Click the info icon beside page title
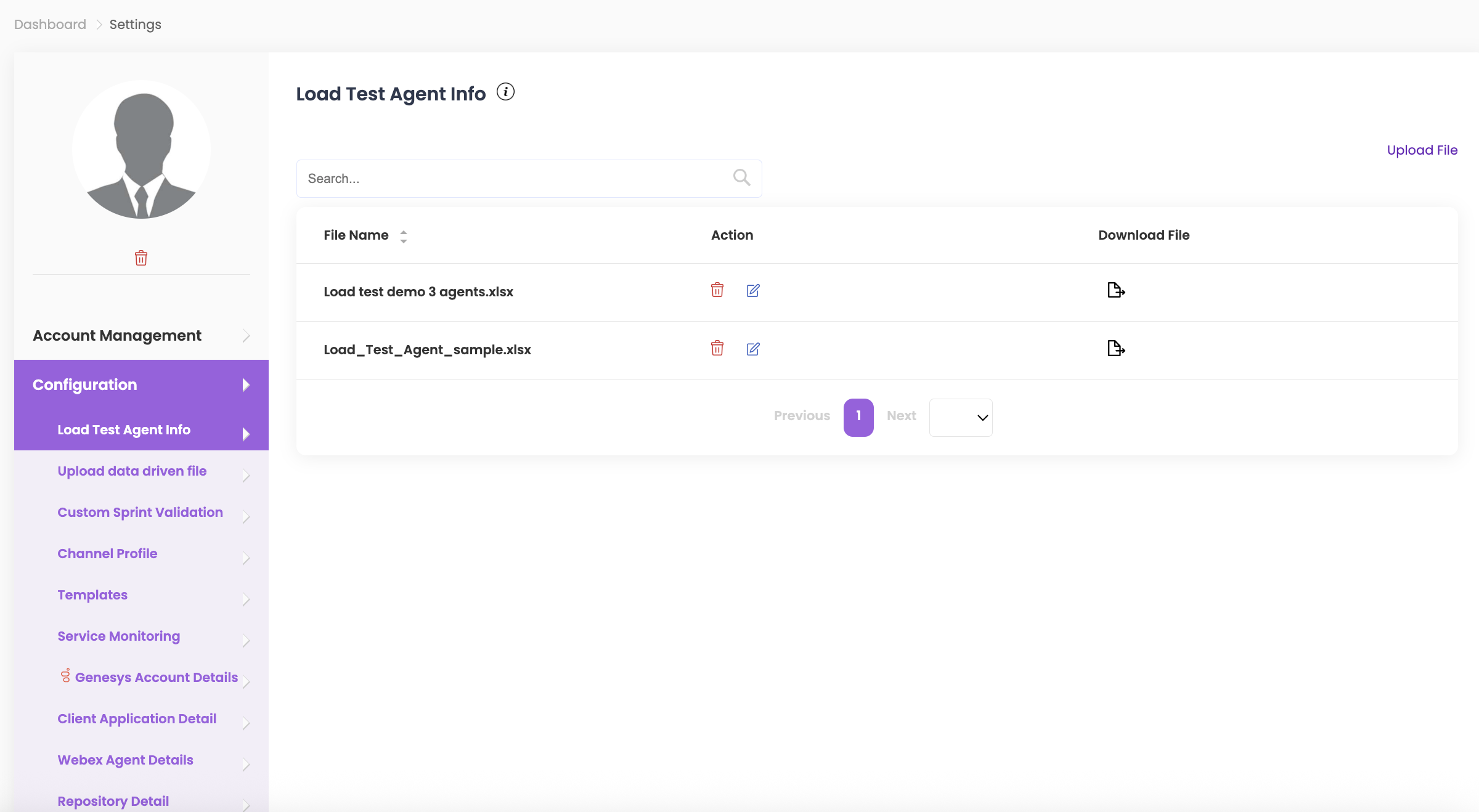The image size is (1479, 812). point(505,92)
